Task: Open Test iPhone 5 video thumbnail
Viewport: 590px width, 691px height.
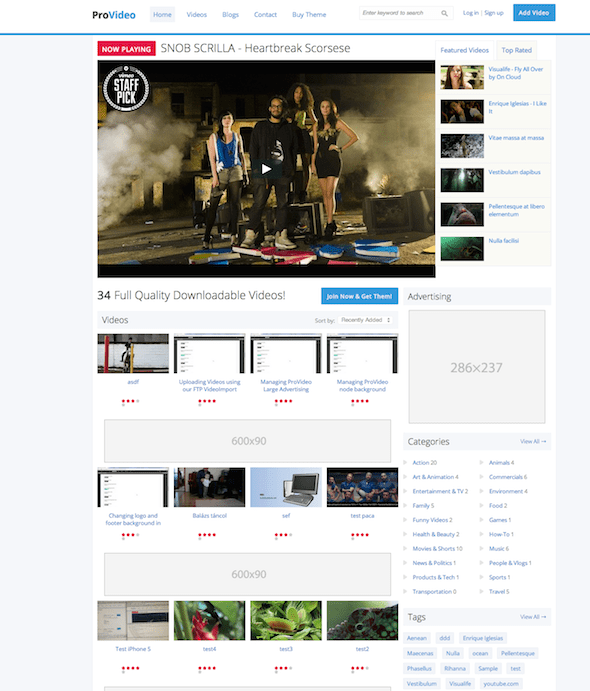Action: [x=133, y=620]
